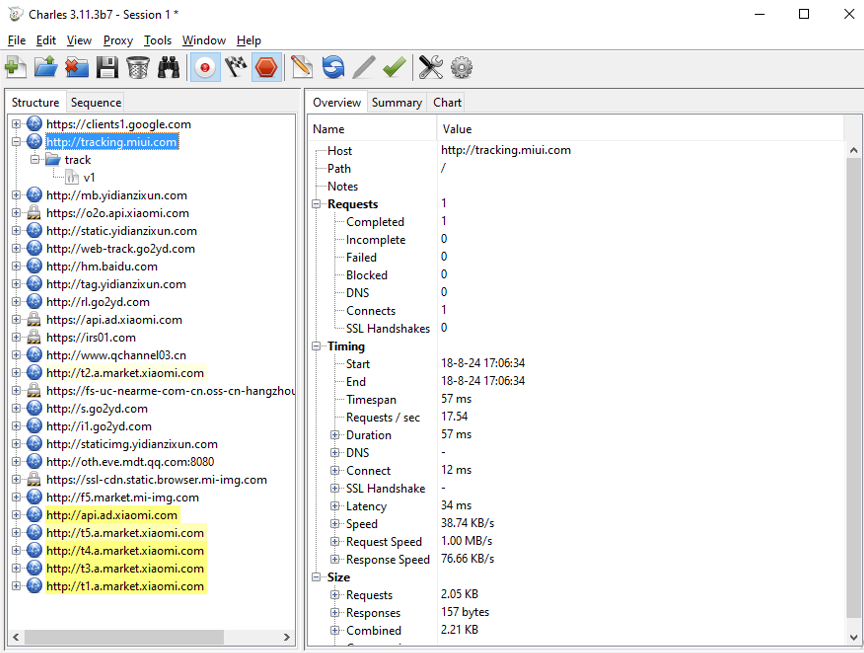Viewport: 864px width, 653px height.
Task: Select http://web-track.go2yd.com in tree
Action: coord(120,249)
